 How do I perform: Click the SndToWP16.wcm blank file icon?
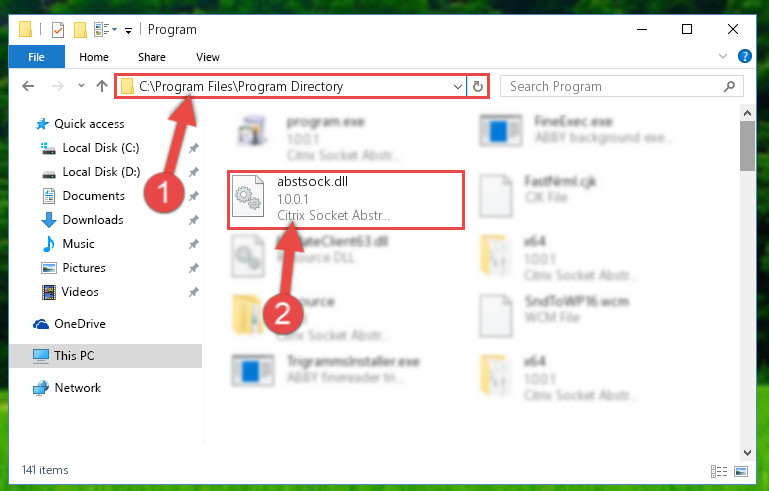496,316
